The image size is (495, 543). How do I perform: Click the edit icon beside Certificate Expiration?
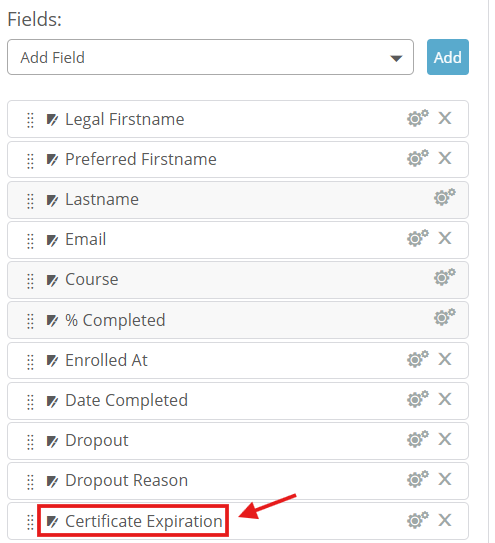52,522
